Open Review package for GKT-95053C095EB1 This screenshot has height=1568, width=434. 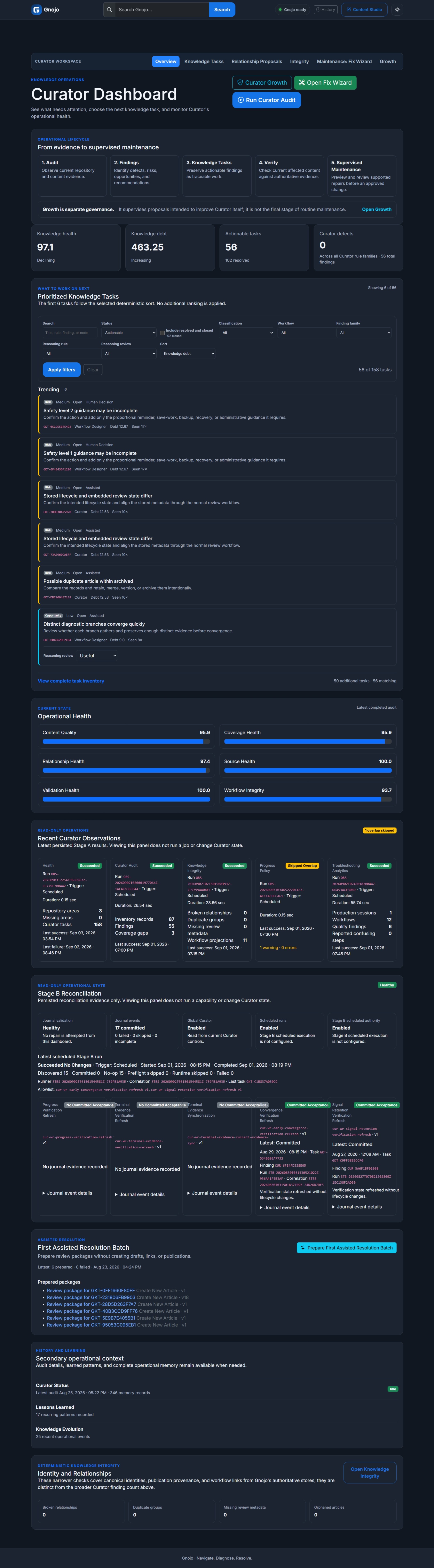pos(92,1324)
